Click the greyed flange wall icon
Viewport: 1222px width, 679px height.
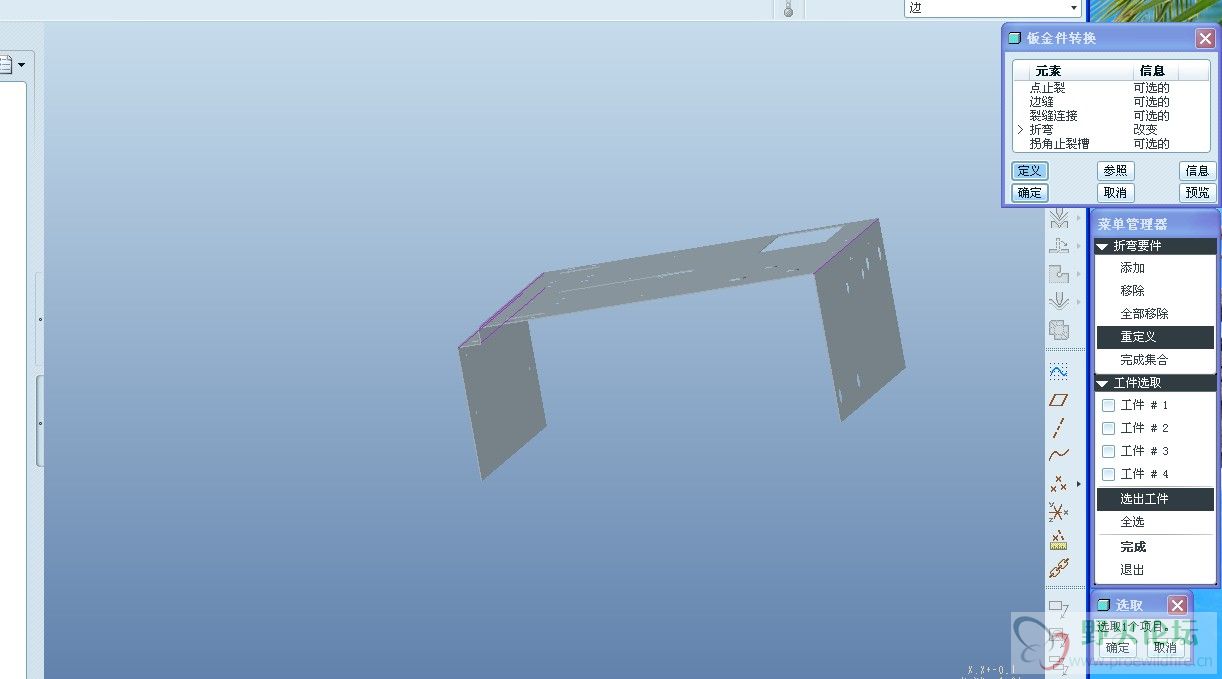pyautogui.click(x=1058, y=245)
